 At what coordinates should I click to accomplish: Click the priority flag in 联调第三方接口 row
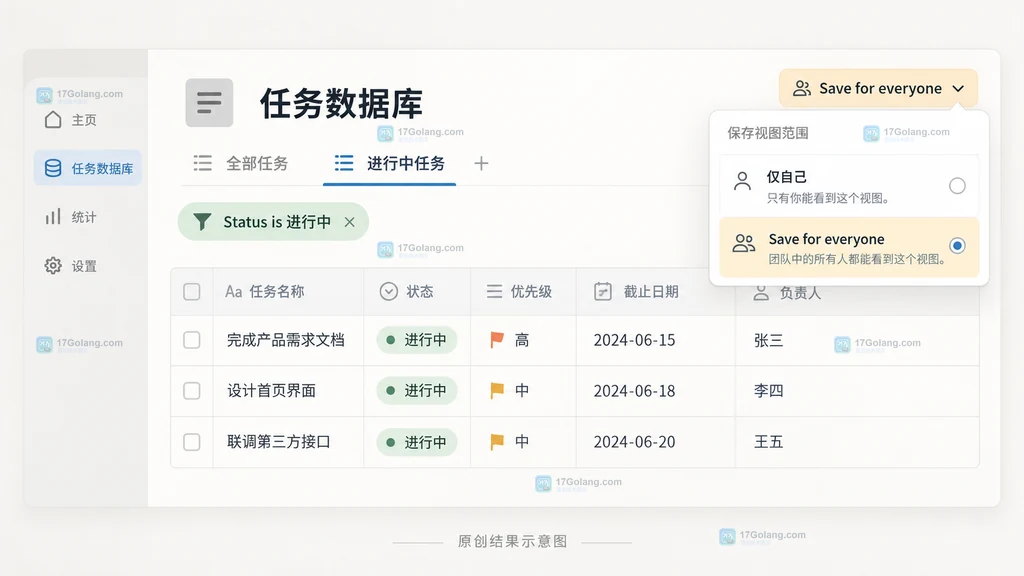(x=497, y=442)
